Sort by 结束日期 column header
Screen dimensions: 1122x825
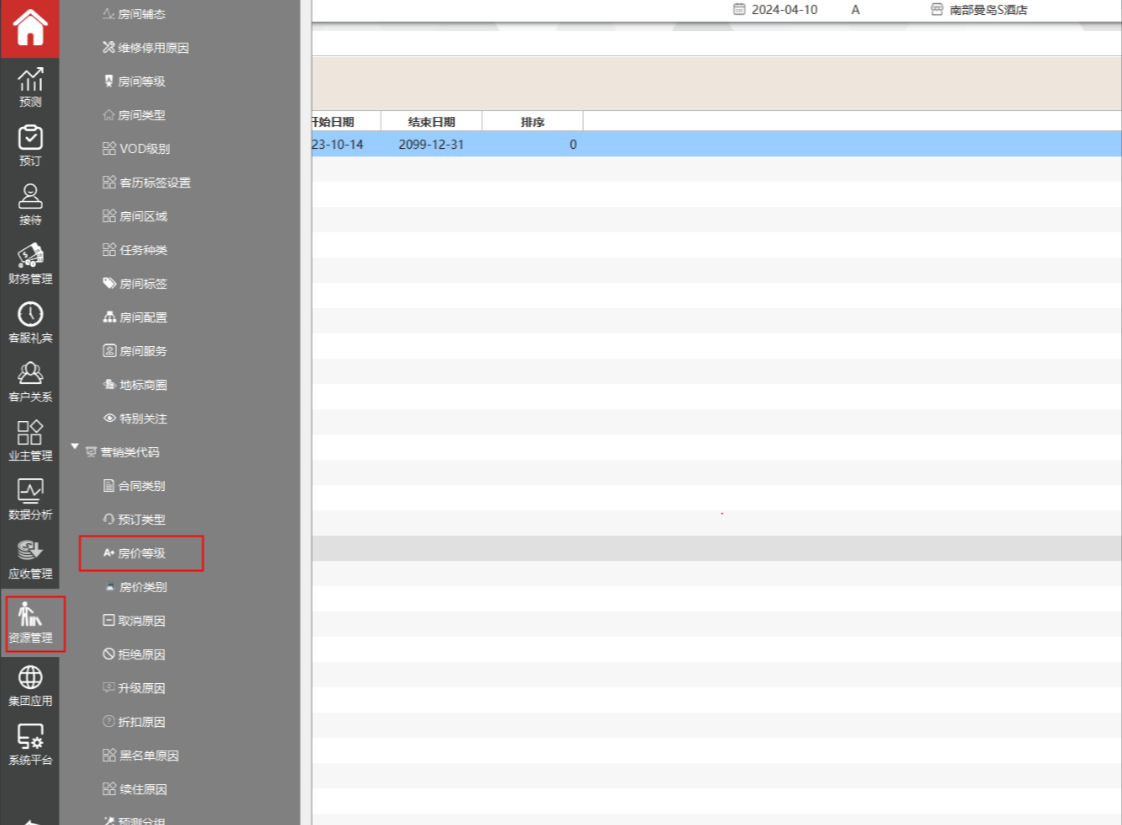tap(431, 122)
